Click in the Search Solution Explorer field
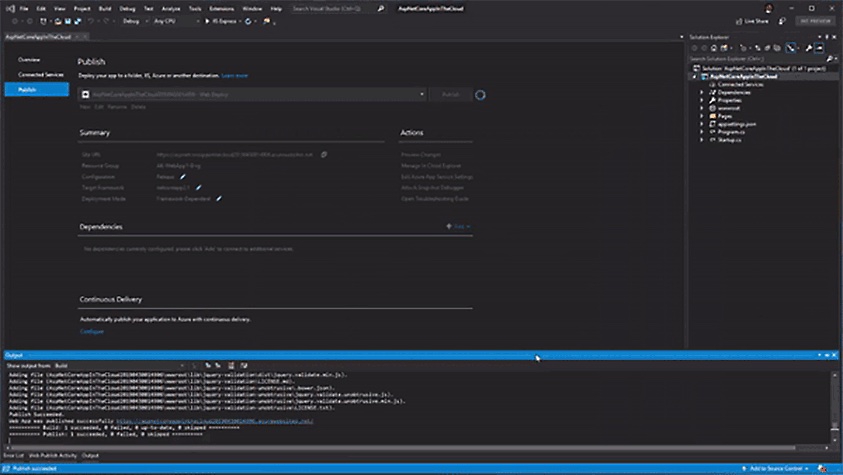 coord(750,58)
